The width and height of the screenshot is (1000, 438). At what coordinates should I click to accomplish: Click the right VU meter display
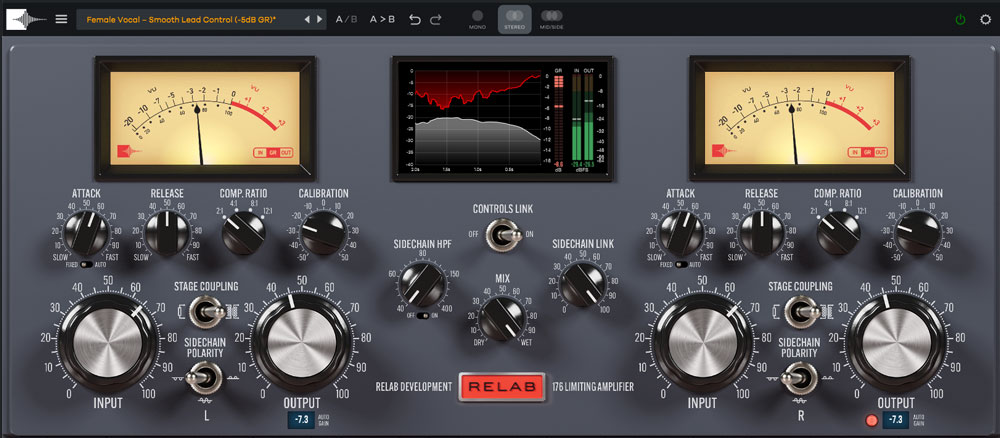point(800,118)
